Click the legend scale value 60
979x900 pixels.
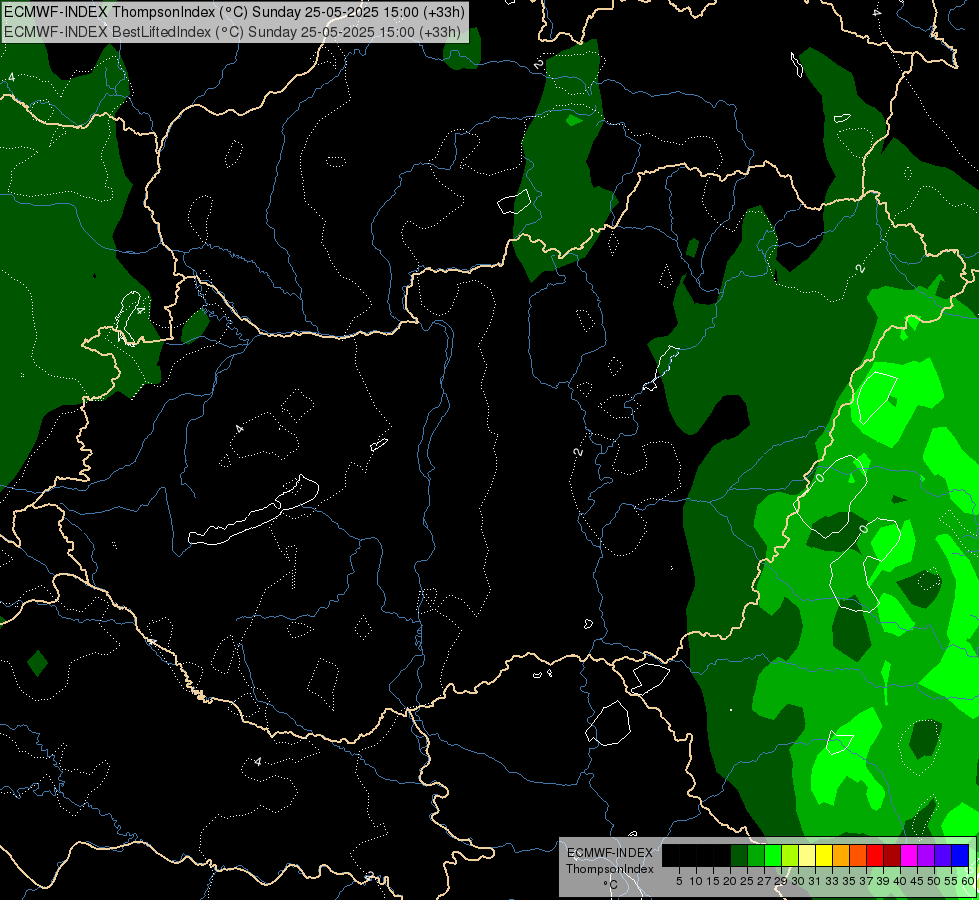pos(968,881)
